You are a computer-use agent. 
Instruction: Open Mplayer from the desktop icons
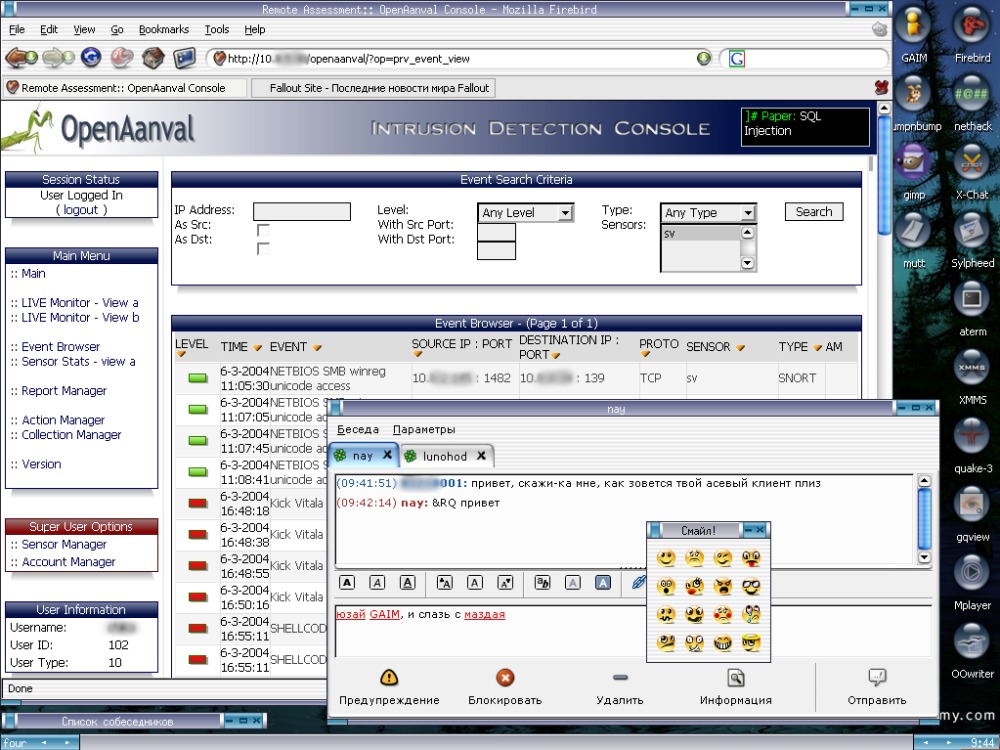pyautogui.click(x=972, y=584)
